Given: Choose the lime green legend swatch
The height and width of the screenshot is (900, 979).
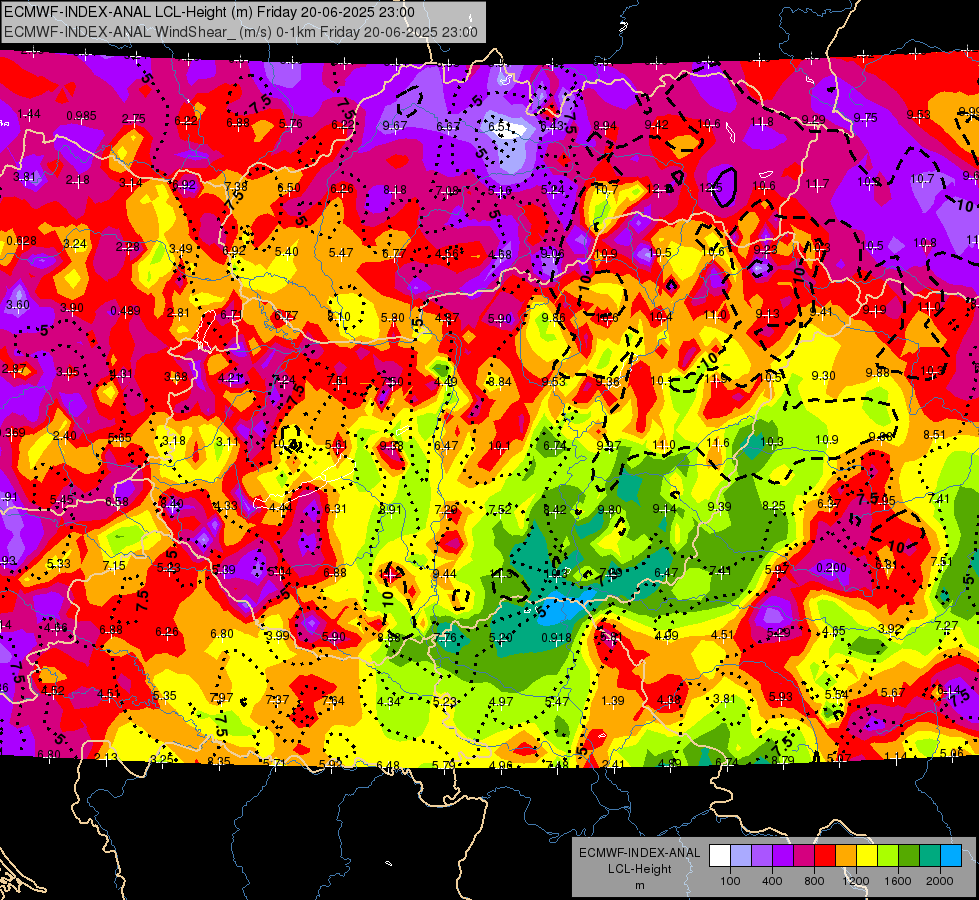Looking at the screenshot, I should click(x=888, y=856).
